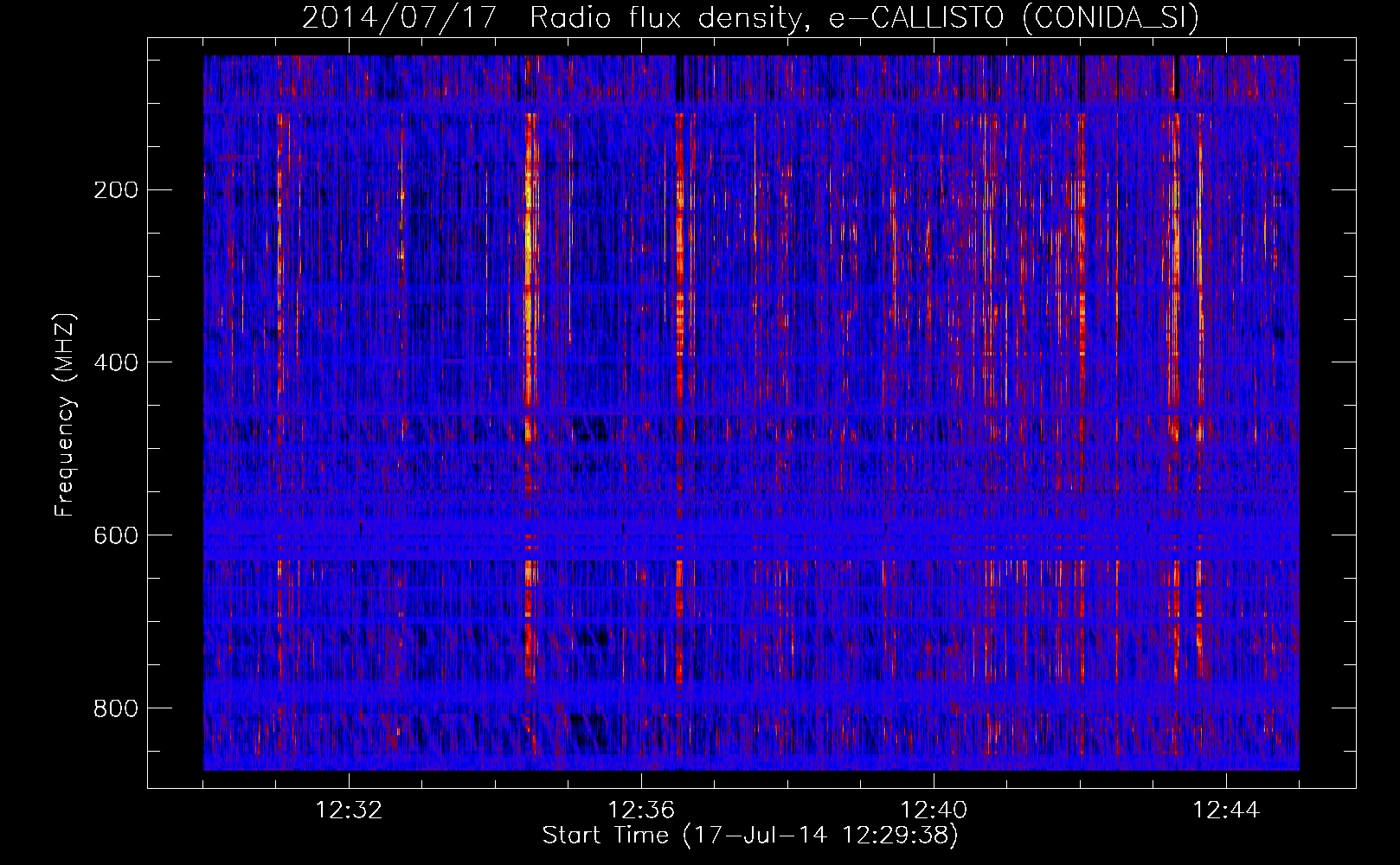
Task: Click the 800 frequency tick label
Action: coord(115,708)
